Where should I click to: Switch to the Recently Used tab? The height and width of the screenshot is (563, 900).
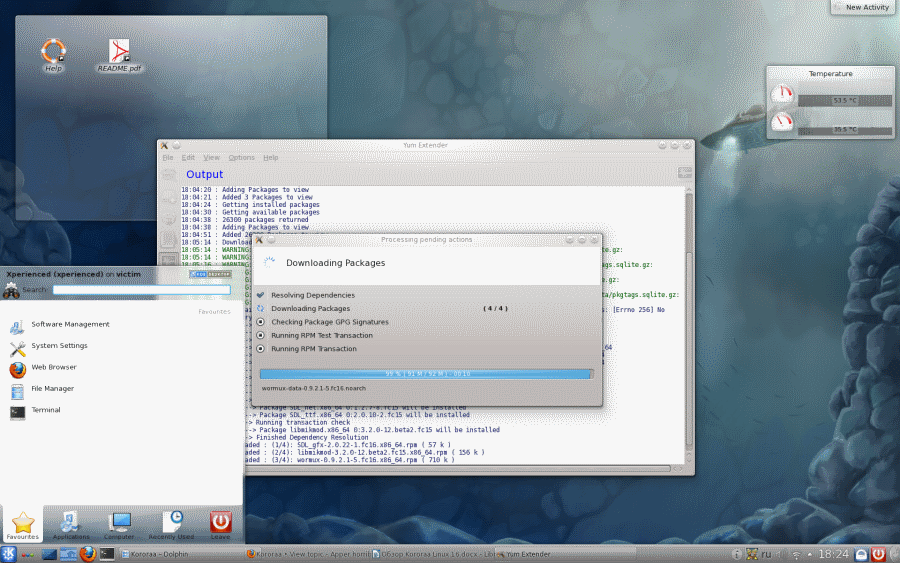click(171, 525)
